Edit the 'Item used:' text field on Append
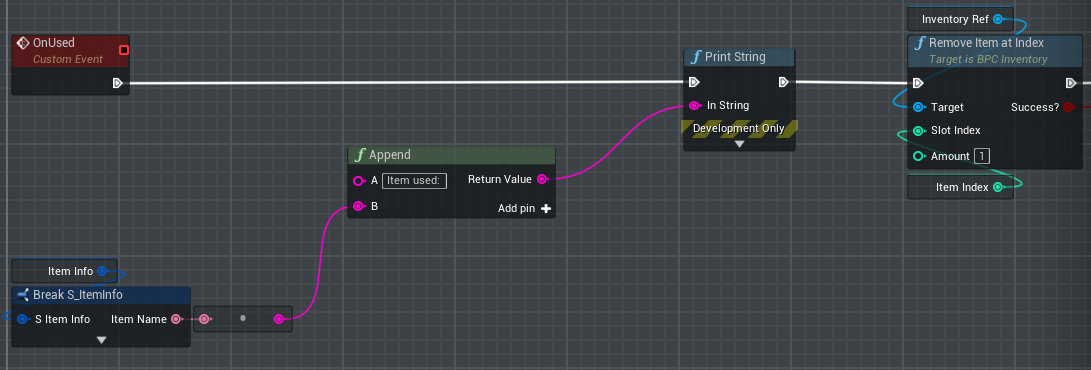The image size is (1091, 370). pyautogui.click(x=414, y=181)
